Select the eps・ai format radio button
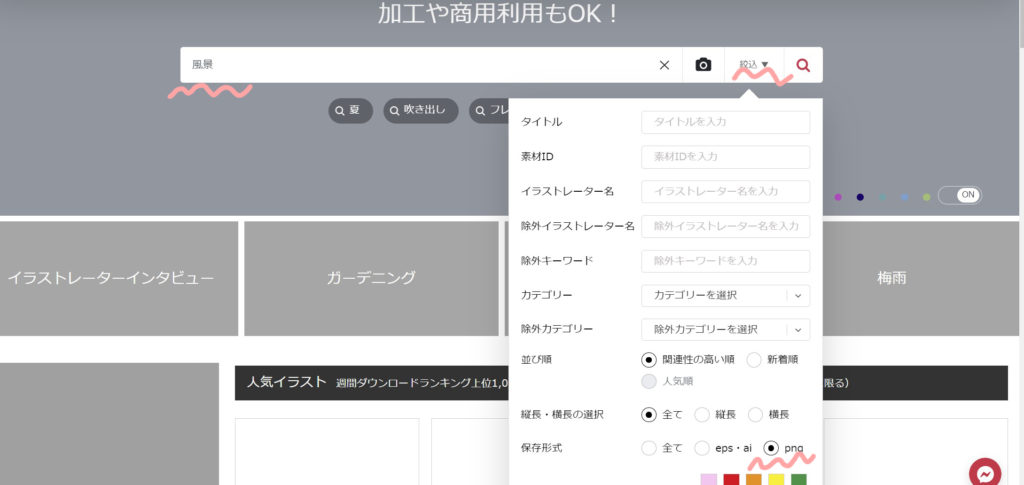The height and width of the screenshot is (485, 1024). [702, 448]
